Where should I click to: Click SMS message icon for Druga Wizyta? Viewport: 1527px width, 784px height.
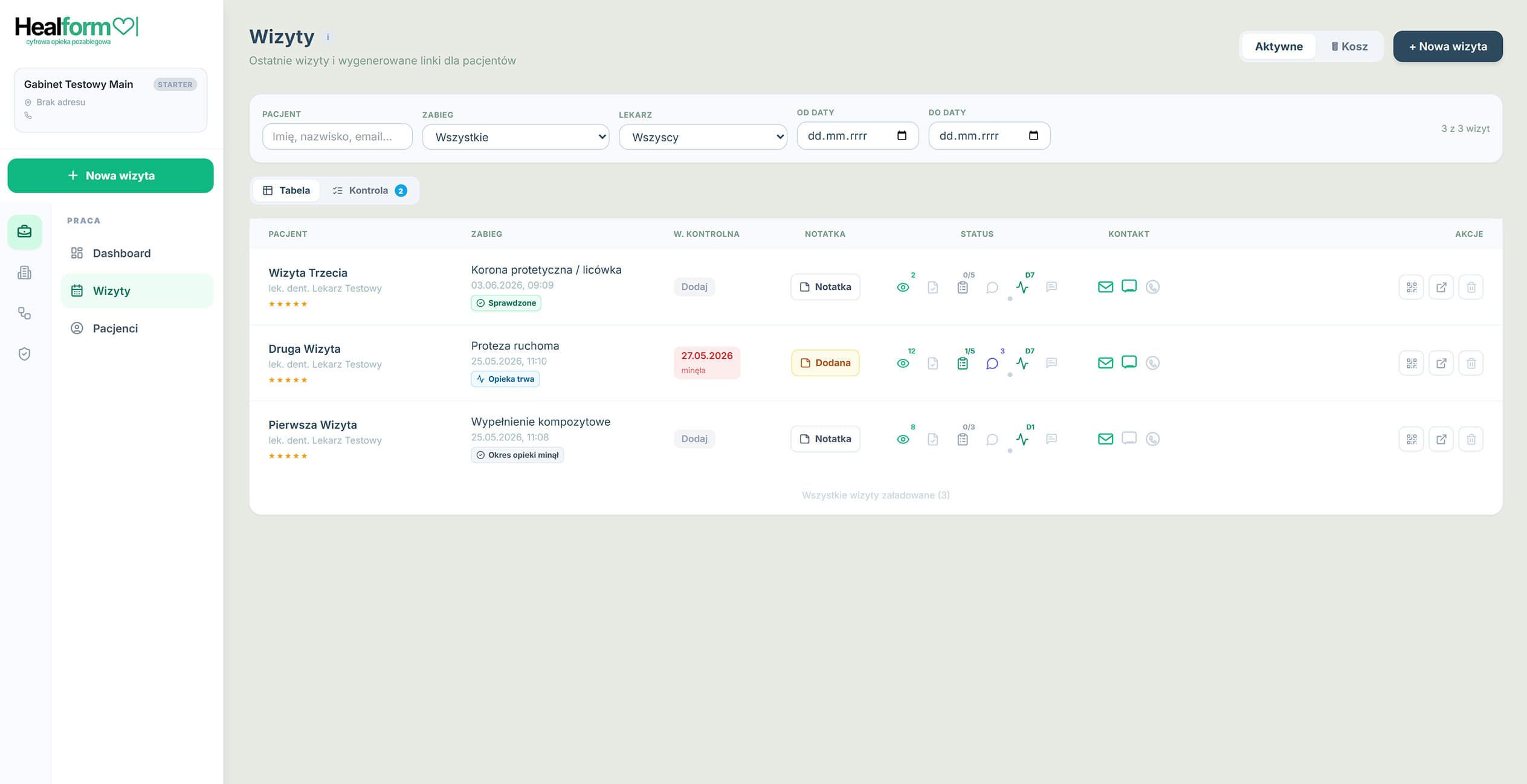[x=1129, y=362]
